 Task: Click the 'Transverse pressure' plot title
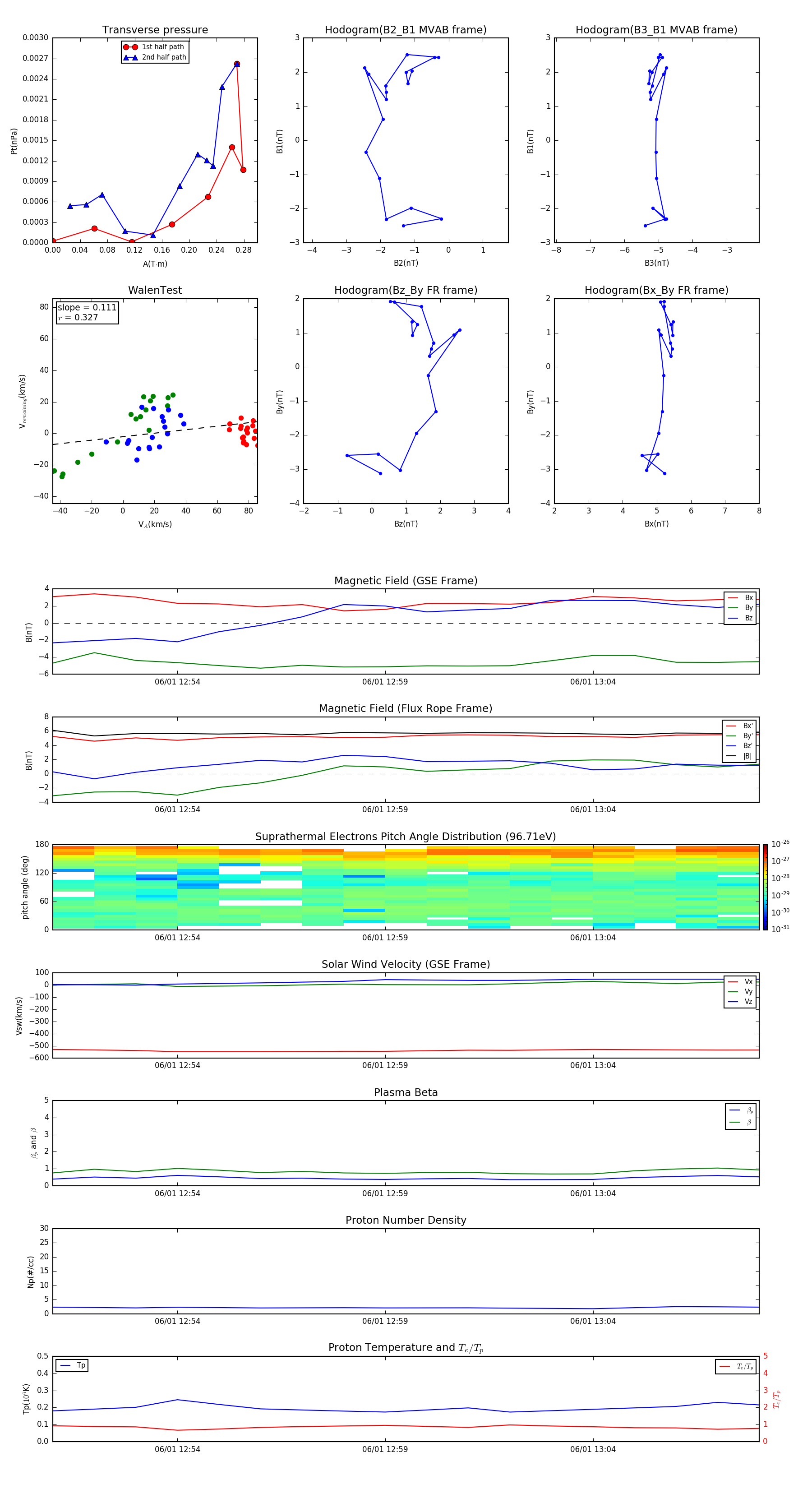[155, 30]
